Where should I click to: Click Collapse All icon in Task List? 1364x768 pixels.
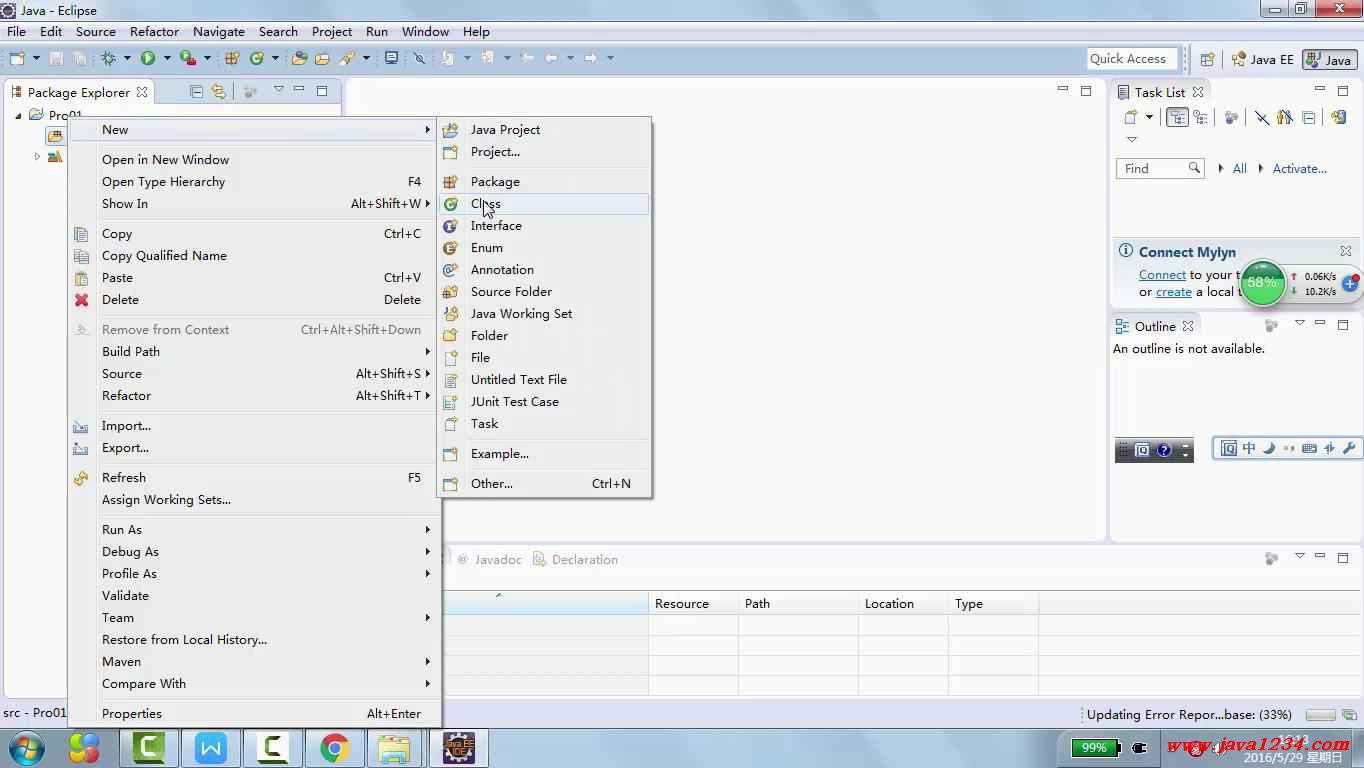click(x=1308, y=117)
